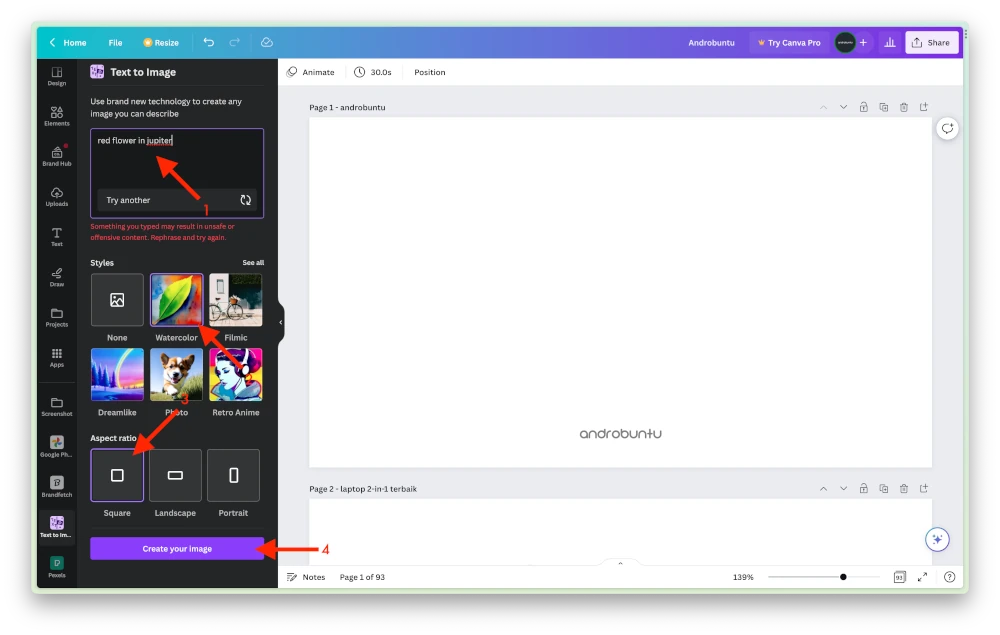Collapse the left side panel
This screenshot has height=635, width=1000.
pyautogui.click(x=281, y=322)
